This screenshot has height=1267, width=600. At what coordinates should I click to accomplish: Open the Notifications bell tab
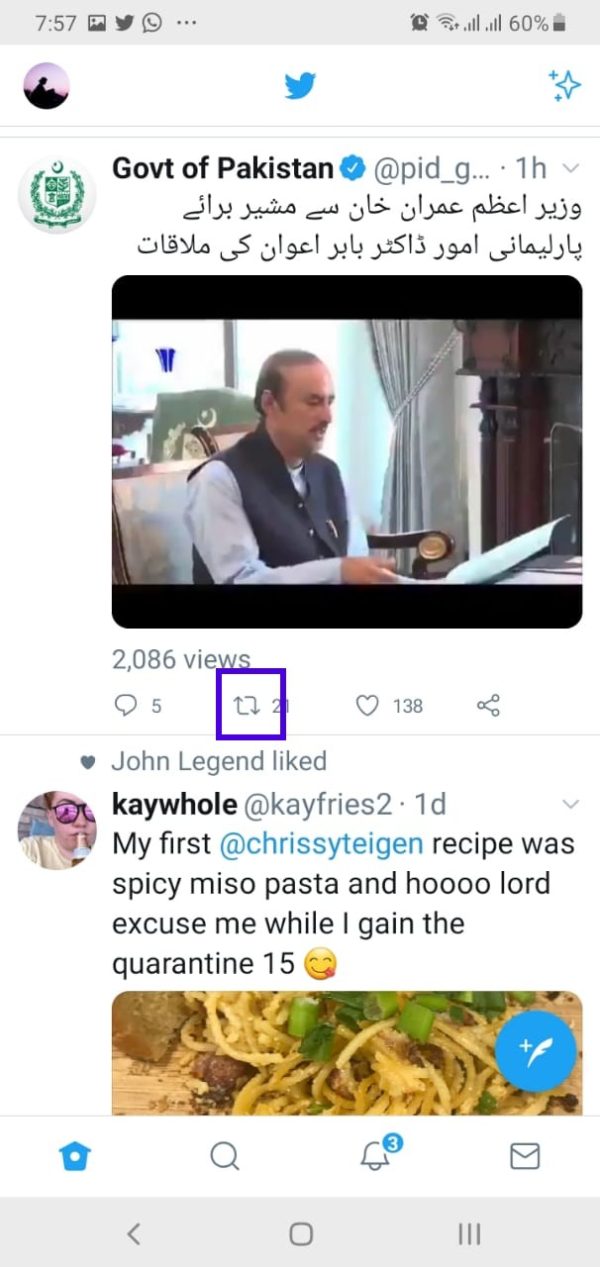click(x=375, y=1156)
